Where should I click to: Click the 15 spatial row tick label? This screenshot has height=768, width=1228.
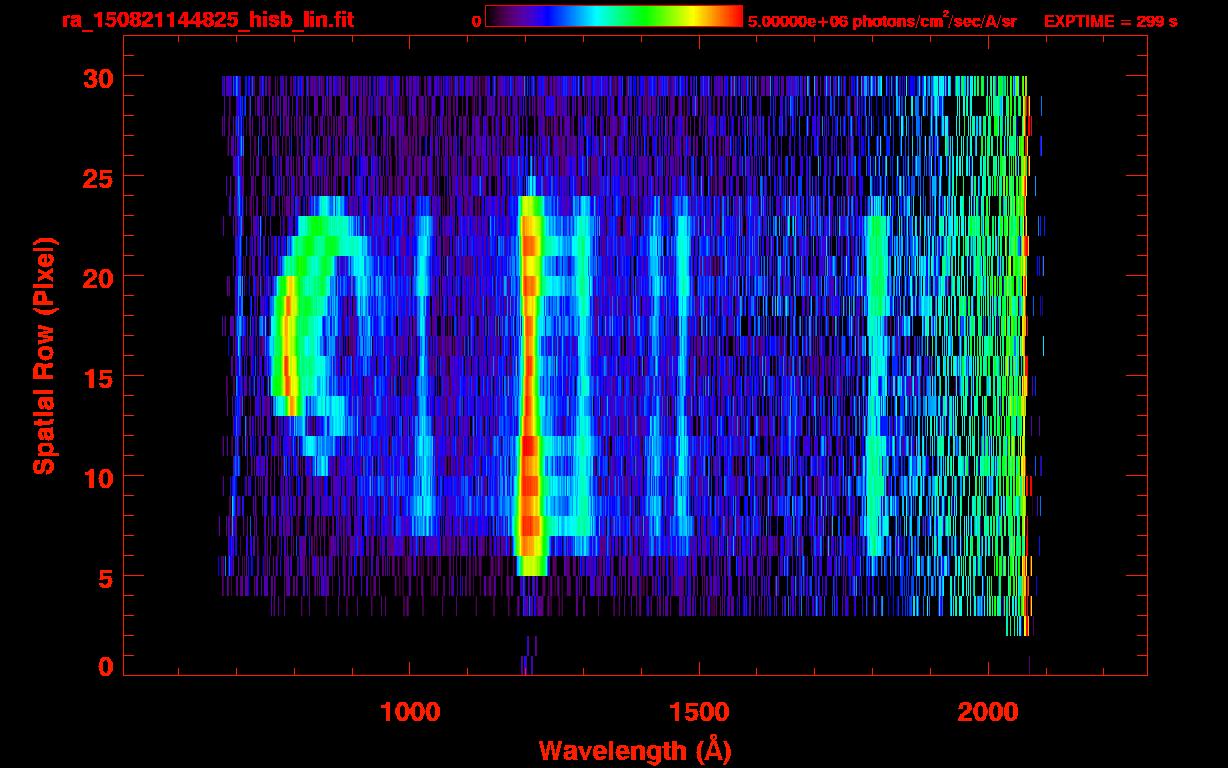click(98, 377)
